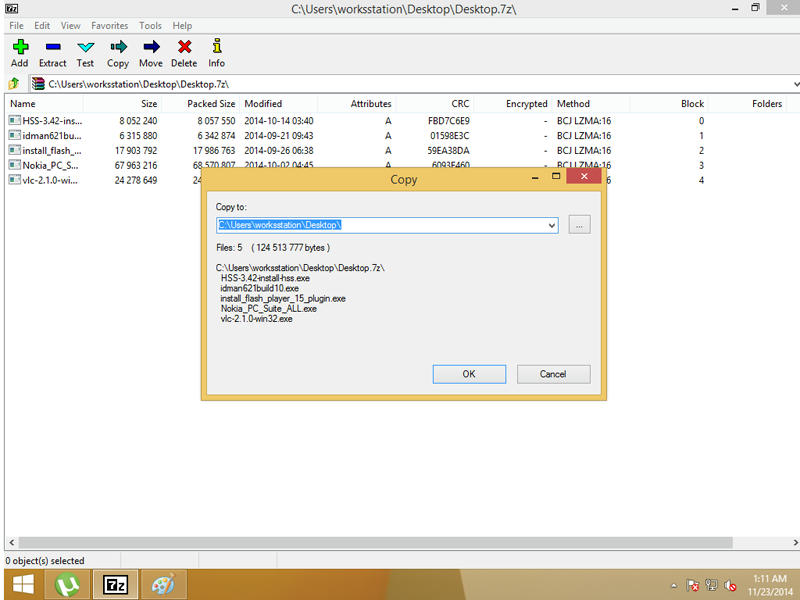
Task: Click the scrollbar left arrow
Action: [x=12, y=542]
